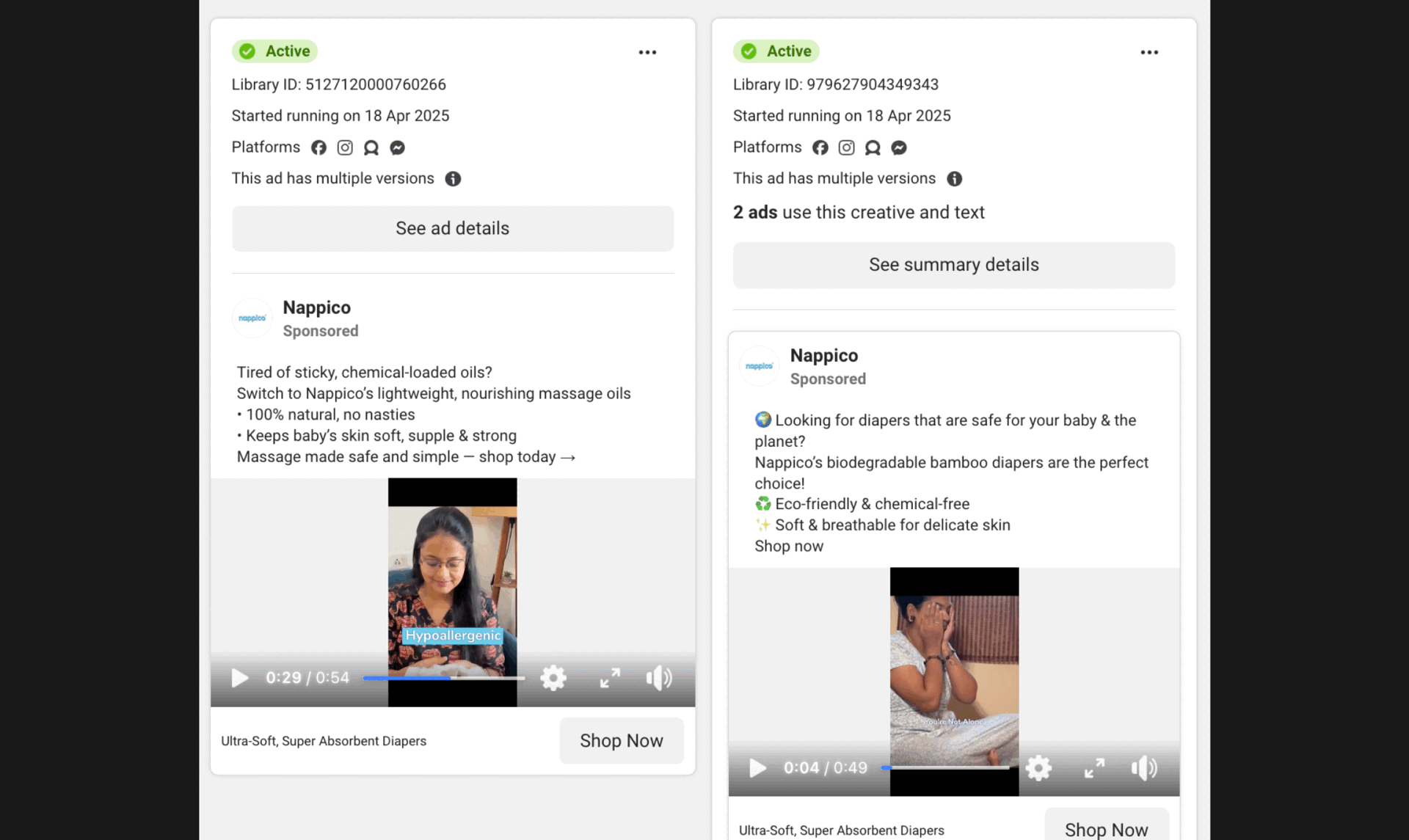This screenshot has height=840, width=1409.
Task: Open settings gear on diapers video
Action: coord(1038,768)
